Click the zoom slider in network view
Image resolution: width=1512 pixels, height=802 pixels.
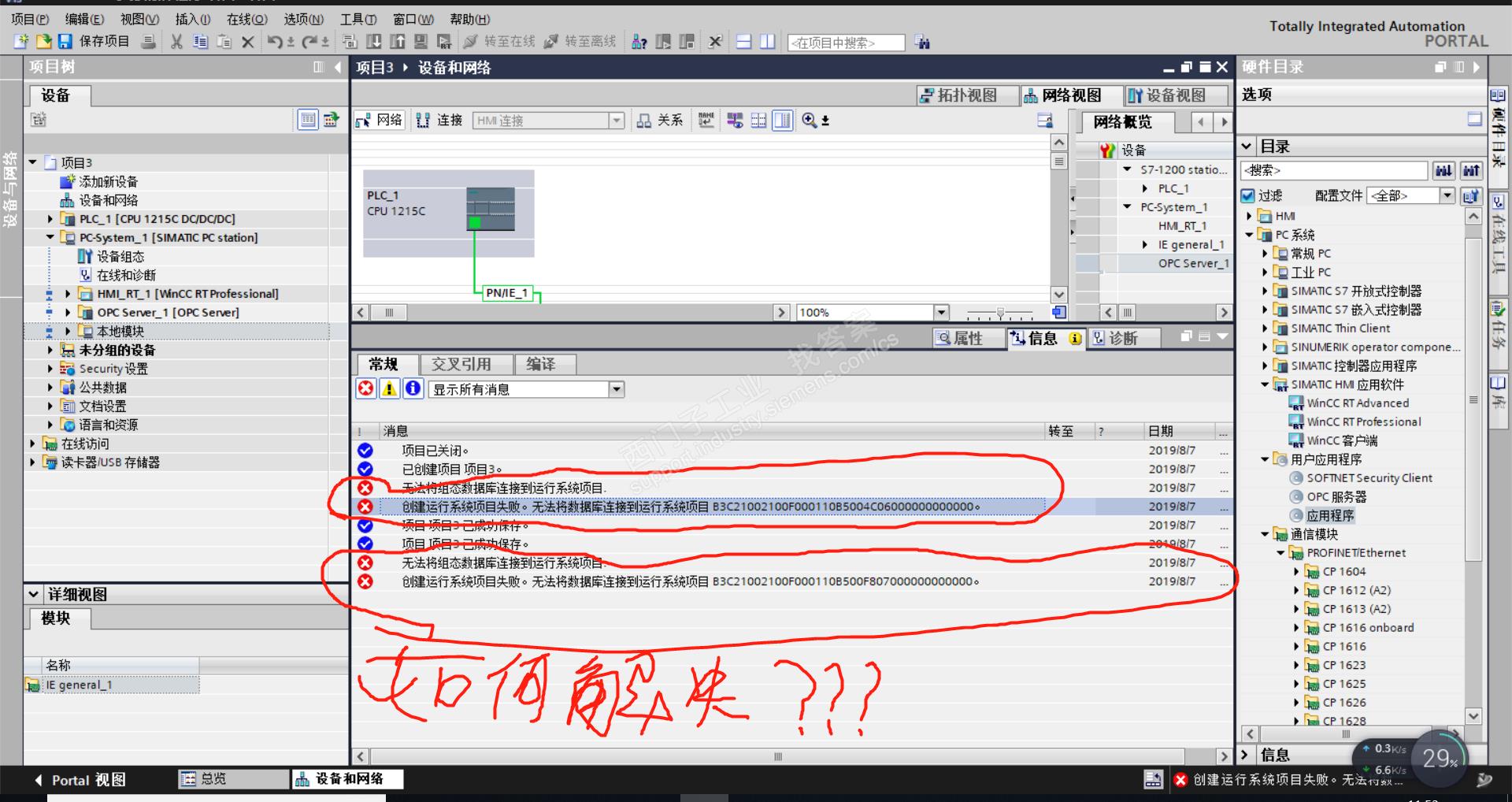tap(1000, 313)
